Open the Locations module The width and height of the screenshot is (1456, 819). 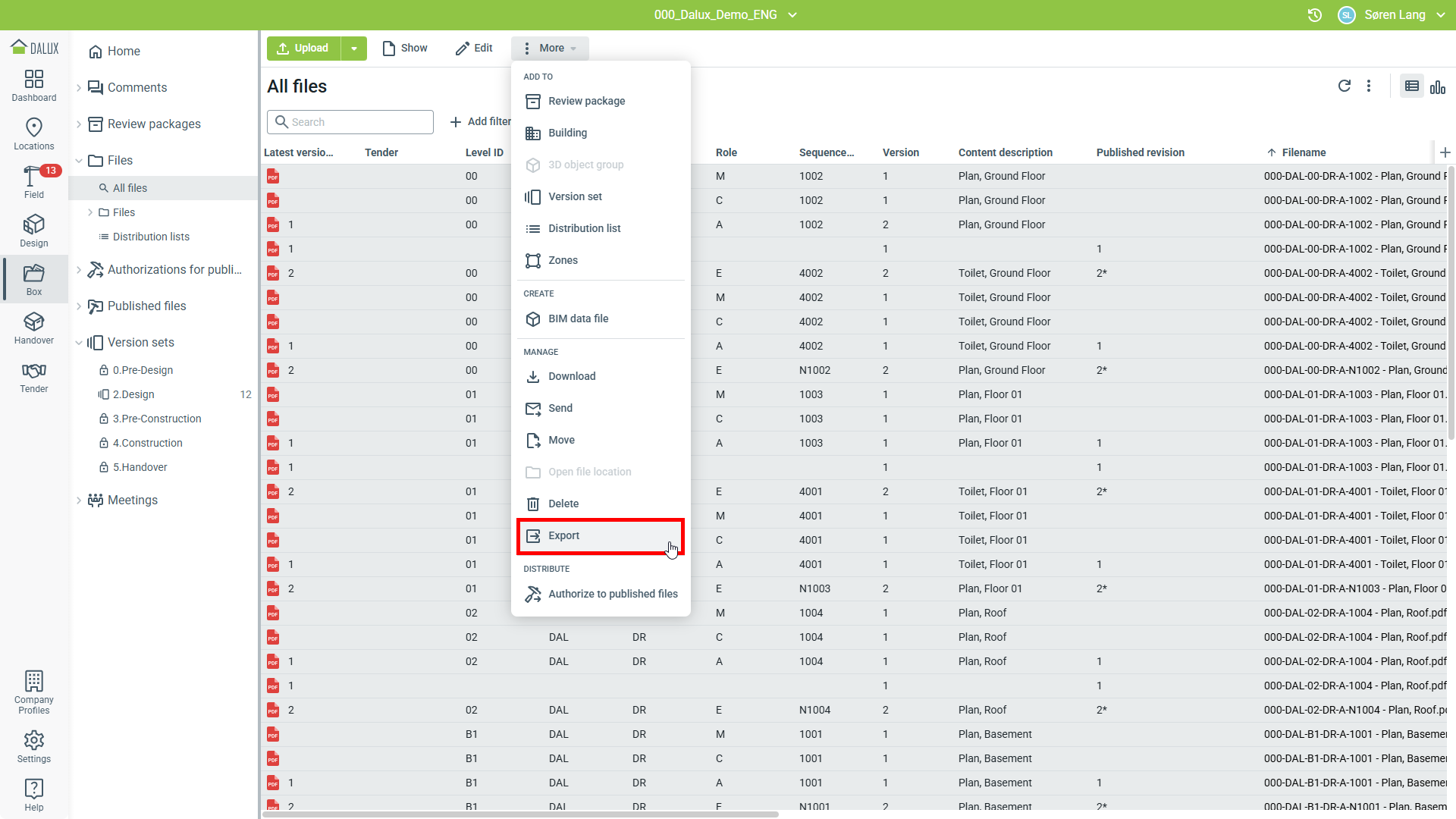coord(34,133)
